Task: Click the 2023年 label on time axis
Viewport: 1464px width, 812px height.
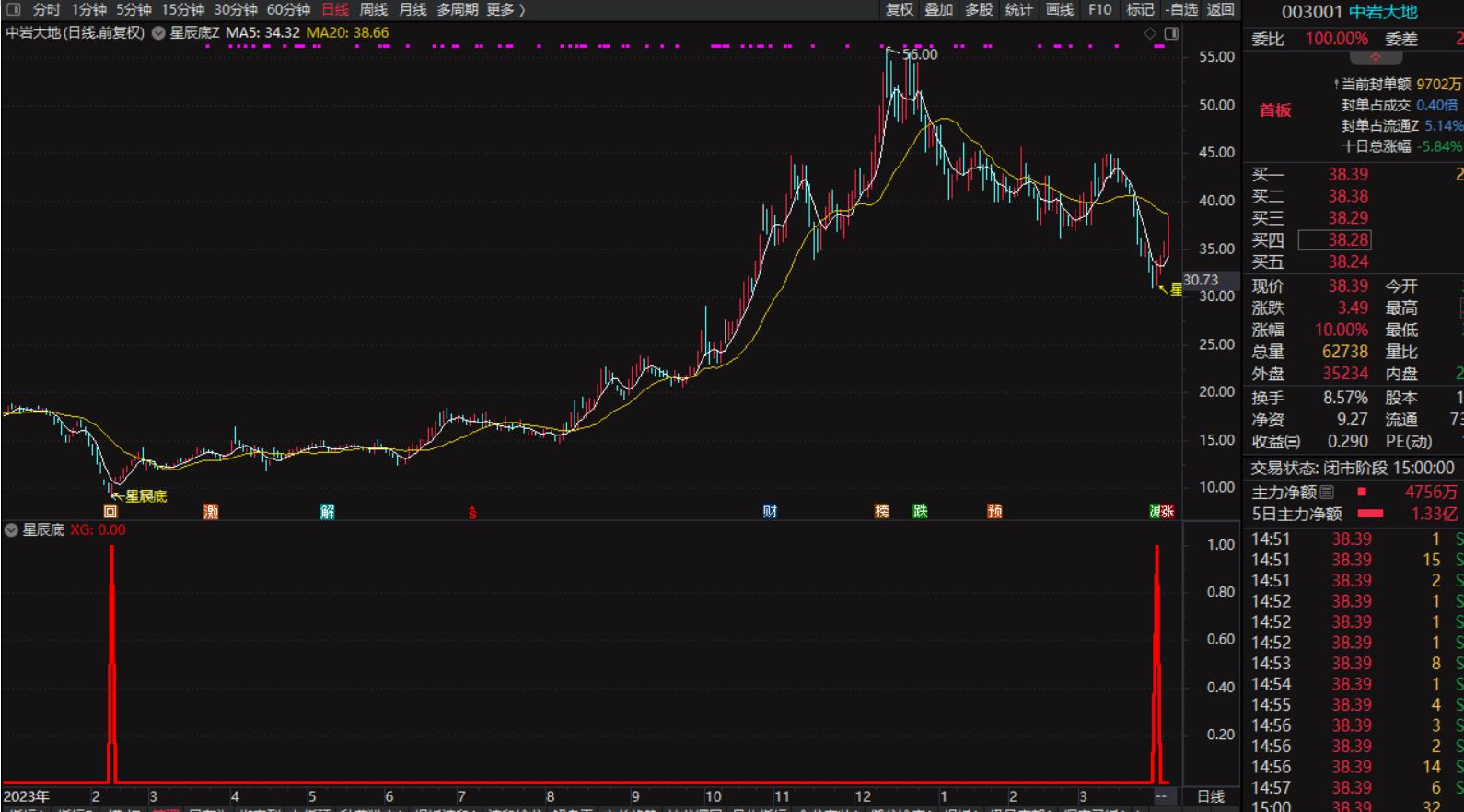Action: coord(27,797)
